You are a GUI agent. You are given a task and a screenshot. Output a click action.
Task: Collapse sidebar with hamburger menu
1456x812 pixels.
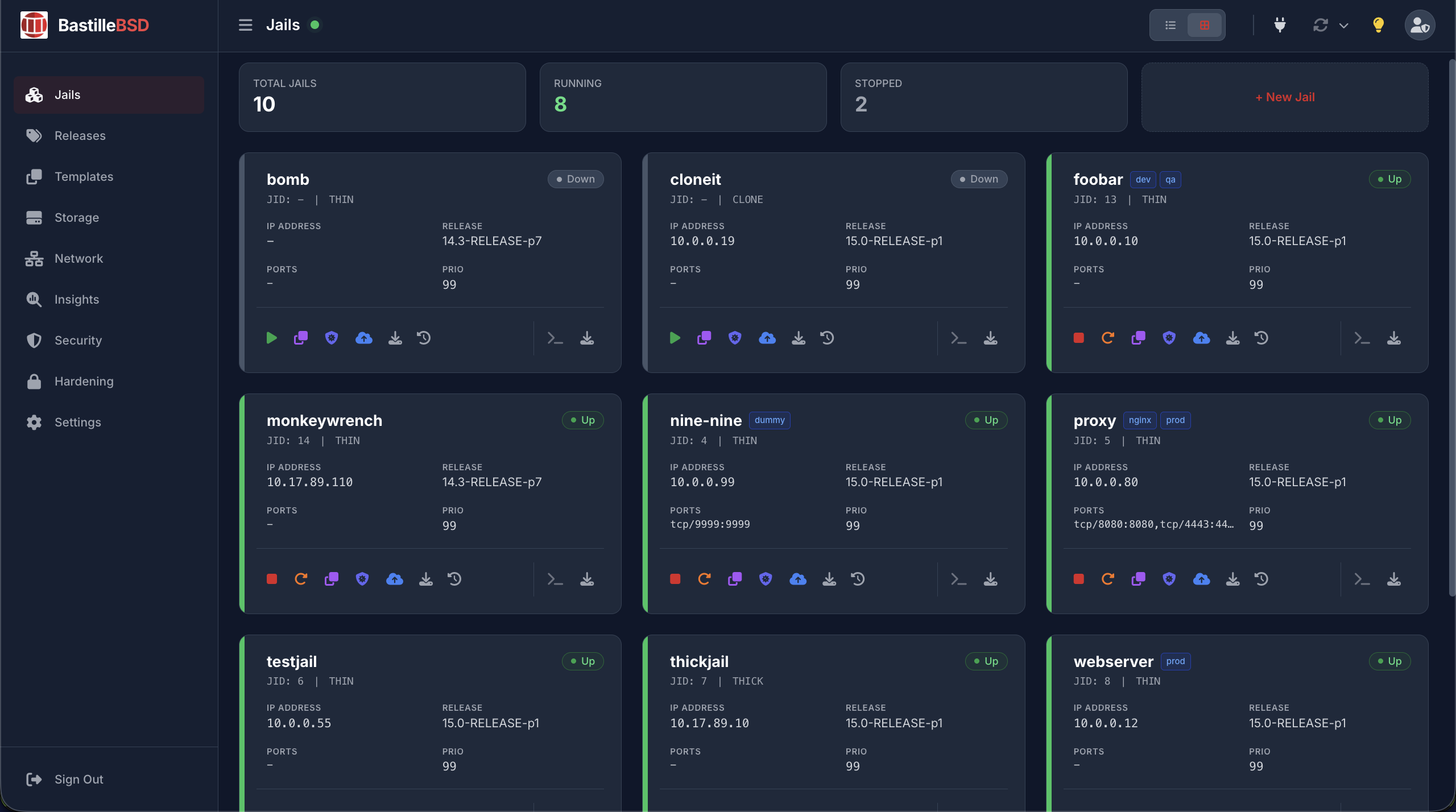click(x=245, y=25)
